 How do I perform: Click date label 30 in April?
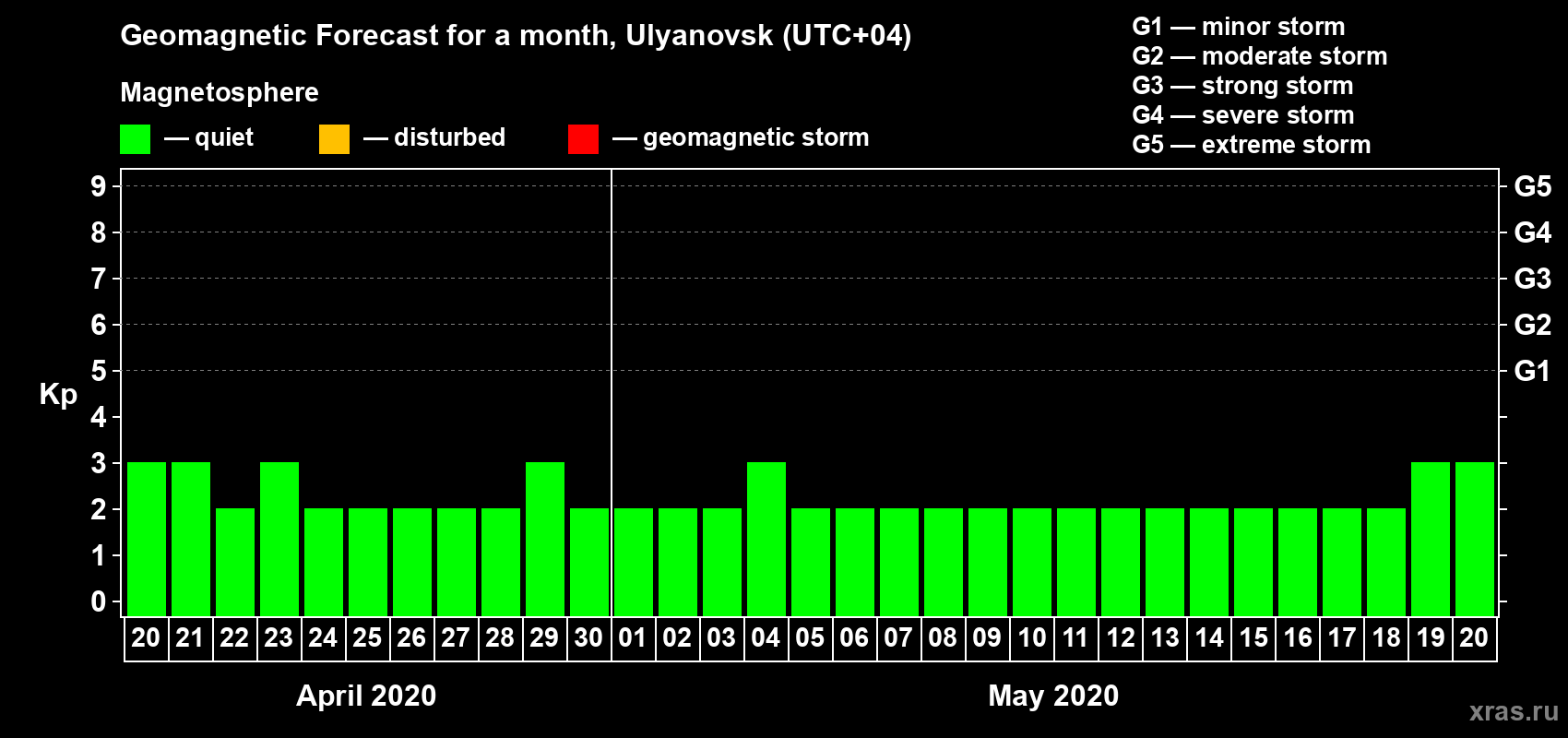click(x=588, y=637)
